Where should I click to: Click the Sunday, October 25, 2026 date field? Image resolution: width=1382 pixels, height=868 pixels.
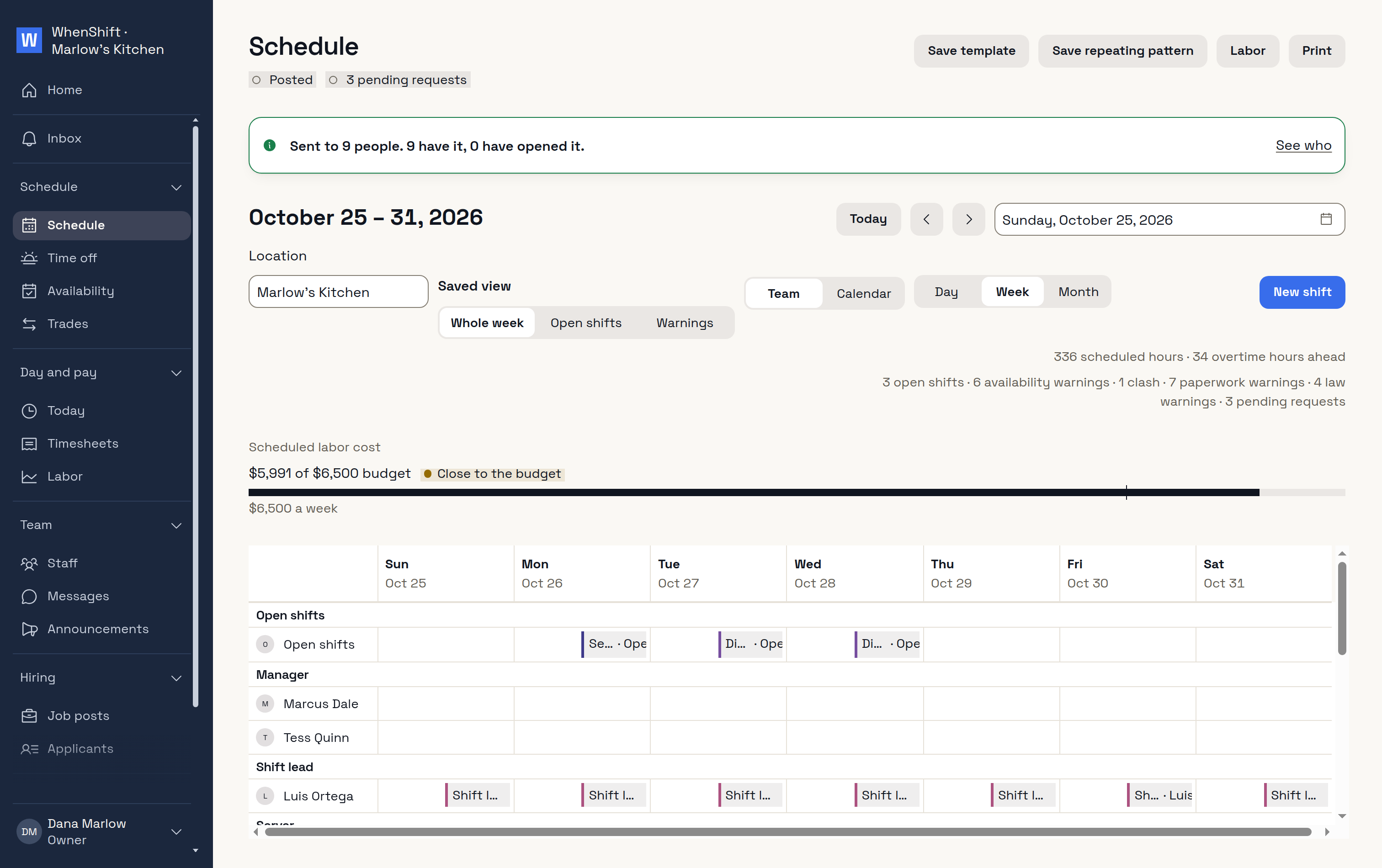(x=1169, y=219)
